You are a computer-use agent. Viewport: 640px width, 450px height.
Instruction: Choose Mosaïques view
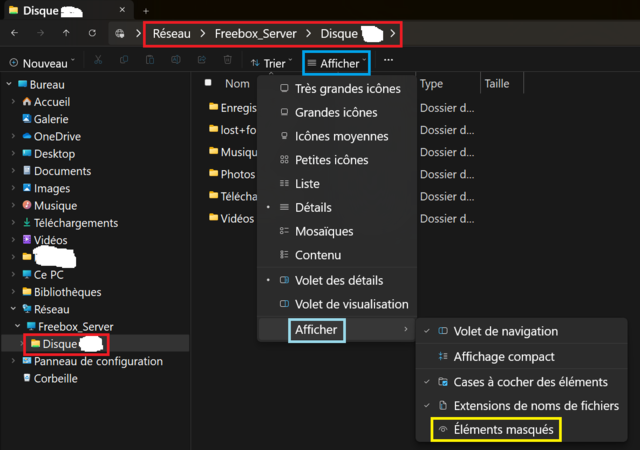[x=337, y=231]
